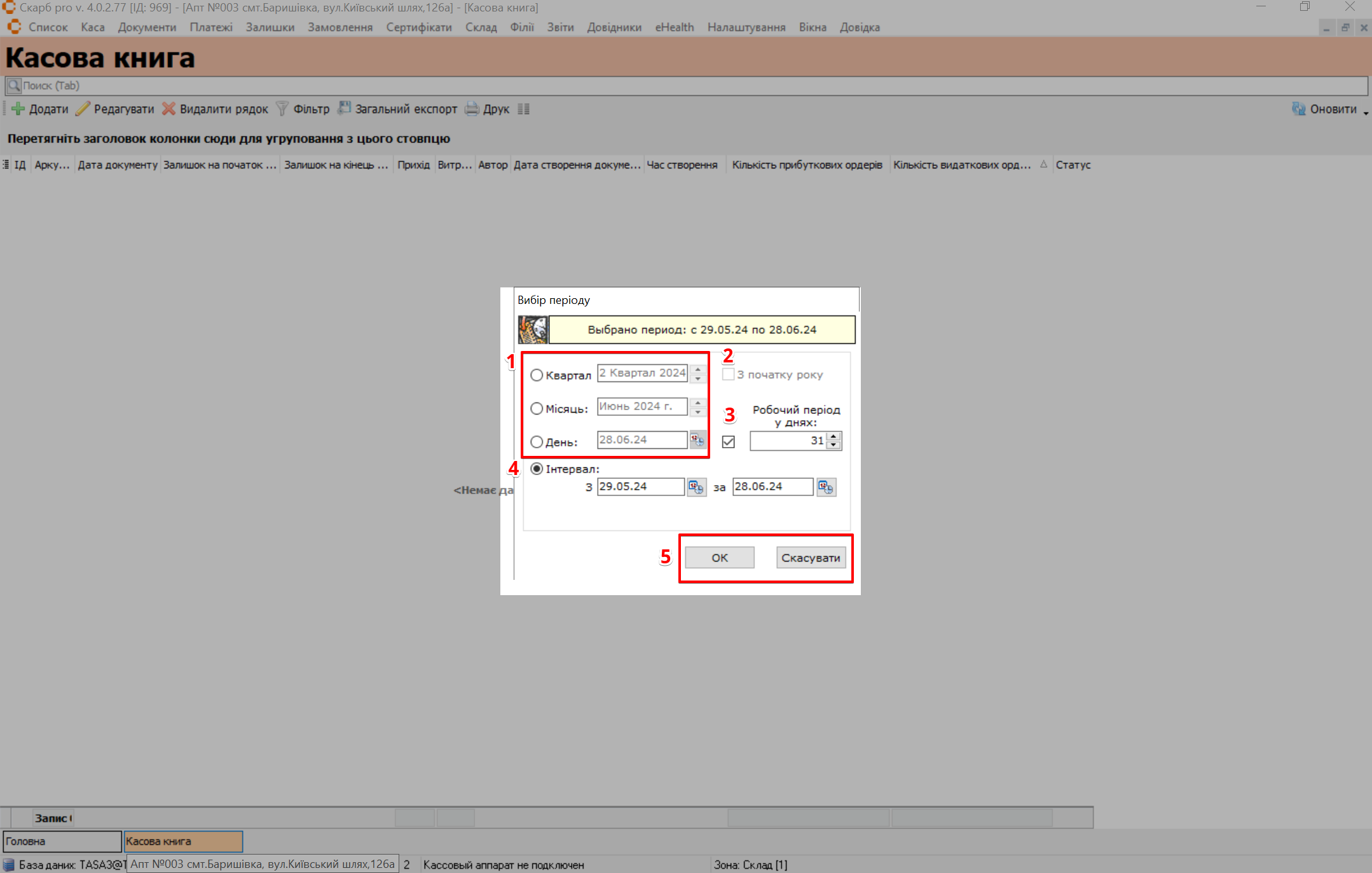Open calendar picker for interval end date

(826, 487)
